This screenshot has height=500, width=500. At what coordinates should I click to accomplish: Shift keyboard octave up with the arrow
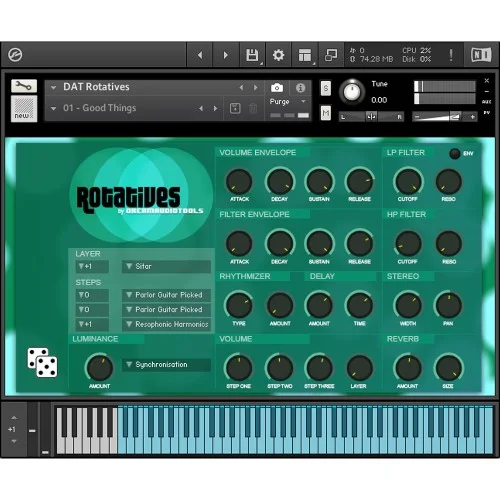coord(14,417)
